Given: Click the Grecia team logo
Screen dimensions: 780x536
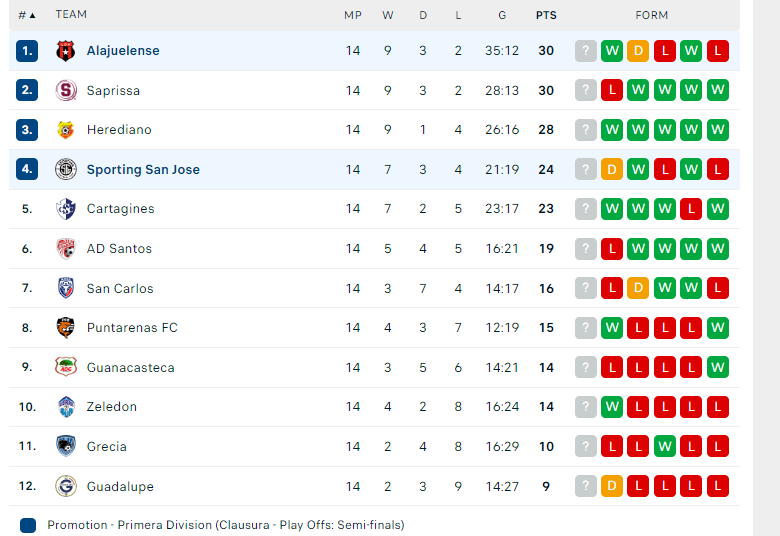Looking at the screenshot, I should click(66, 447).
